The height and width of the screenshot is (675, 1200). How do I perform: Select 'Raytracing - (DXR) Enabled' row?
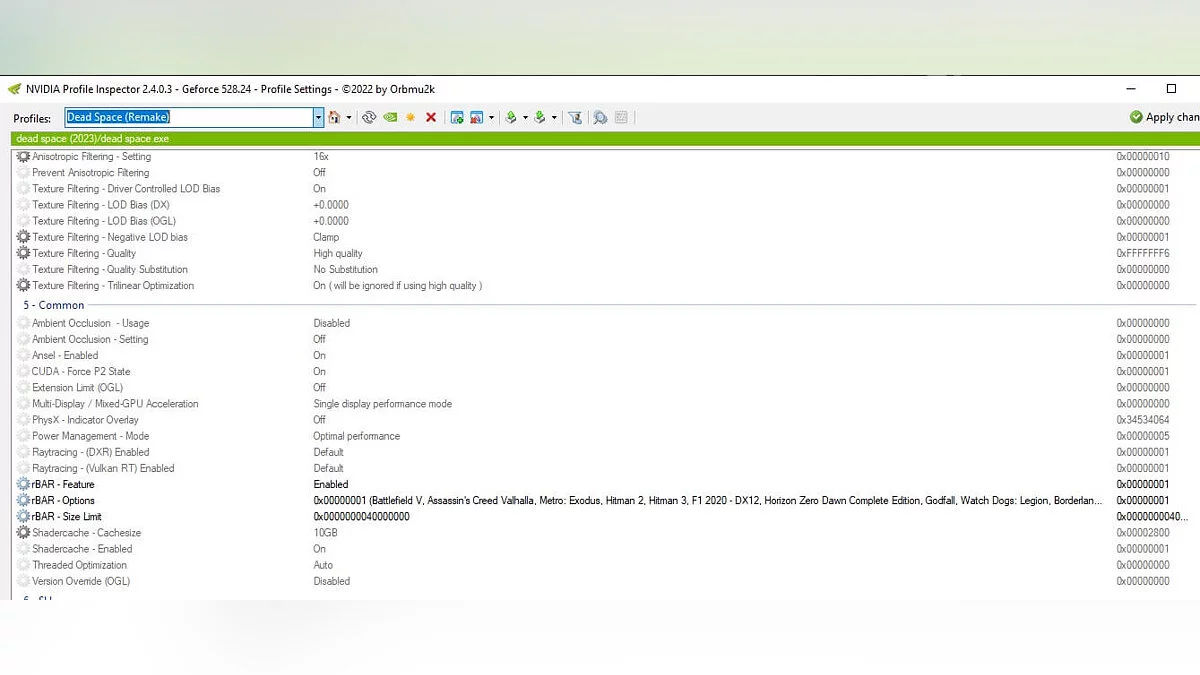click(90, 452)
